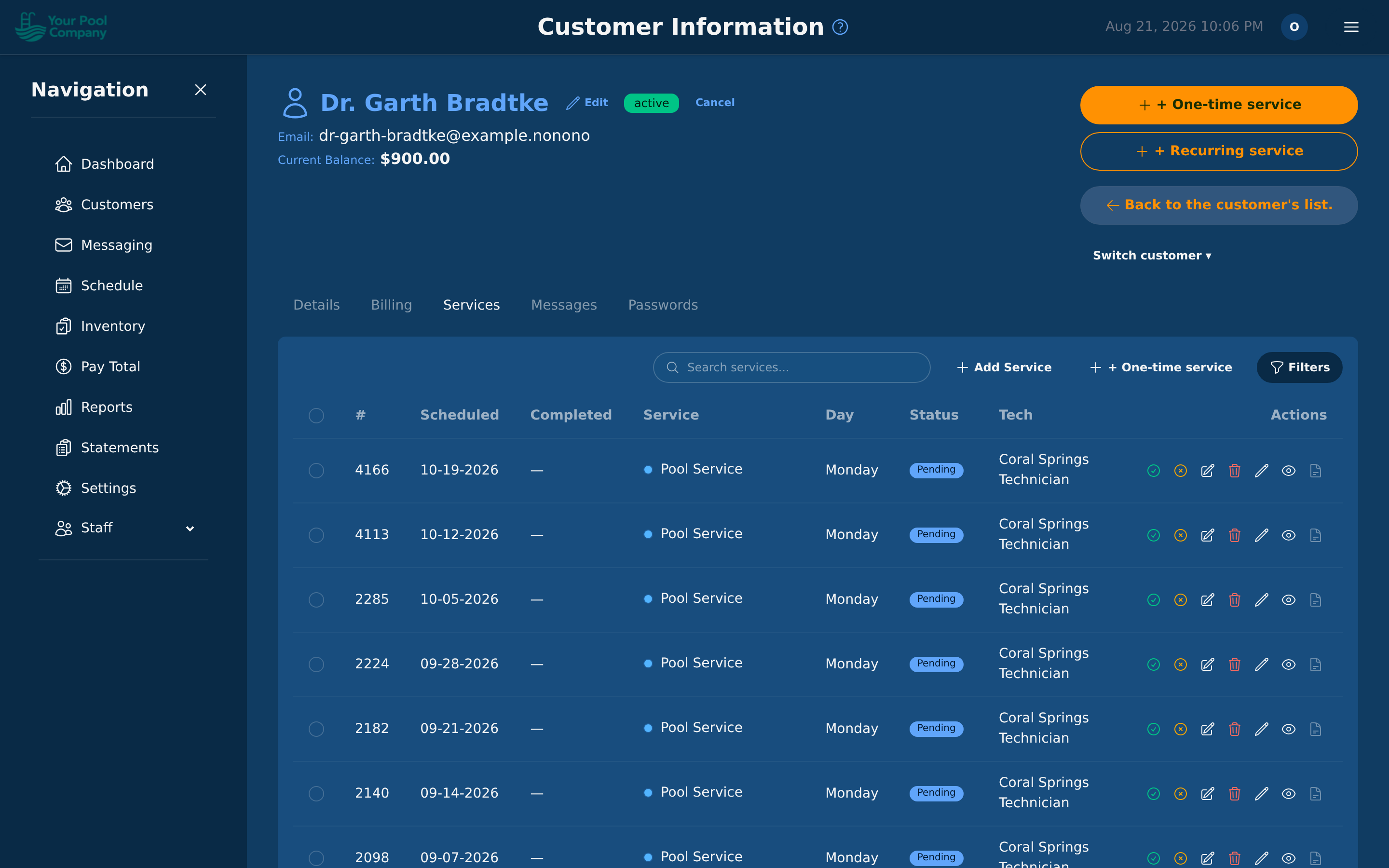Click the pencil icon in row 2140
This screenshot has width=1389, height=868.
point(1261,794)
